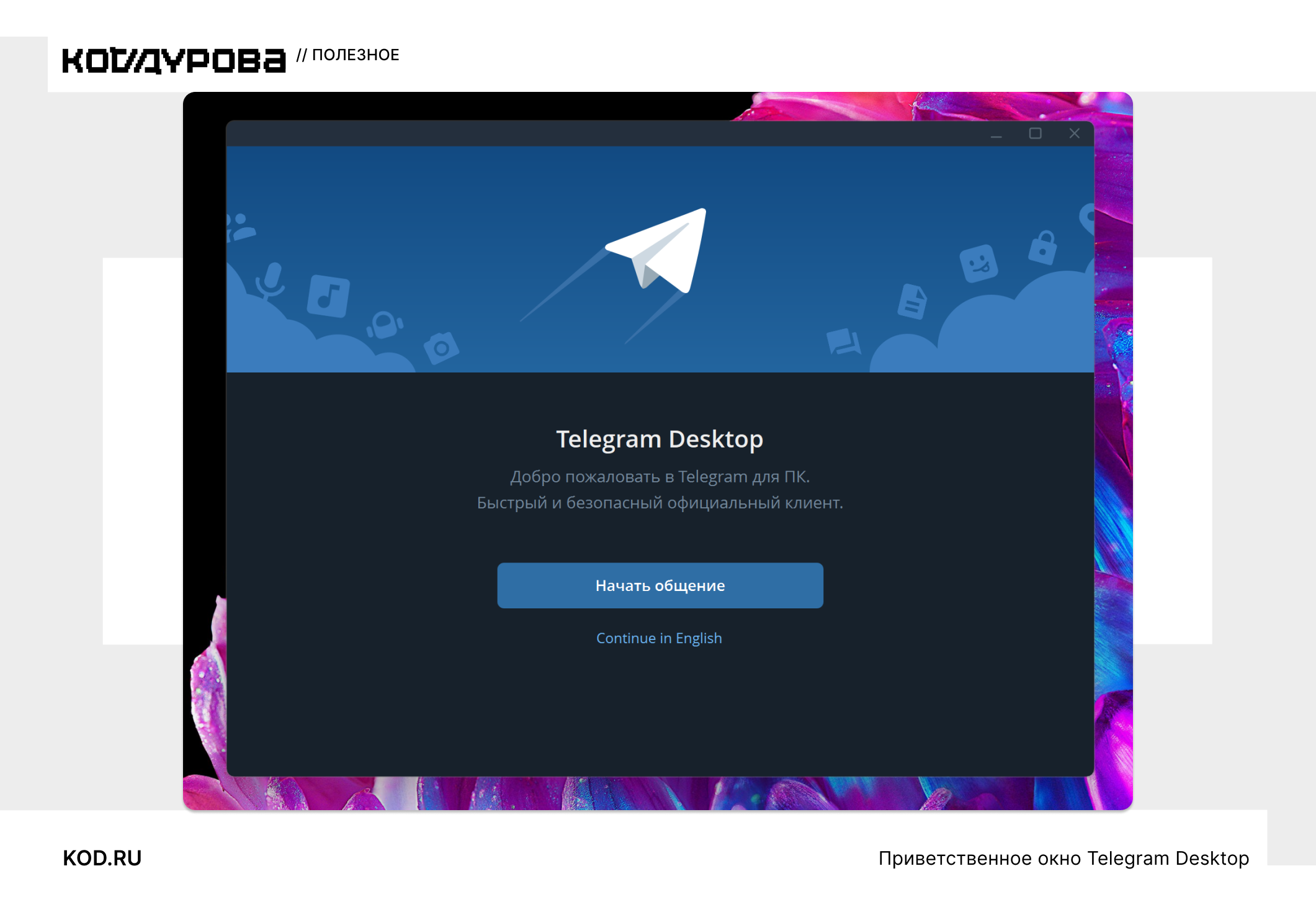The width and height of the screenshot is (1316, 902).
Task: Open the "// ПОЛЕЗНОЕ" section label
Action: tap(347, 55)
